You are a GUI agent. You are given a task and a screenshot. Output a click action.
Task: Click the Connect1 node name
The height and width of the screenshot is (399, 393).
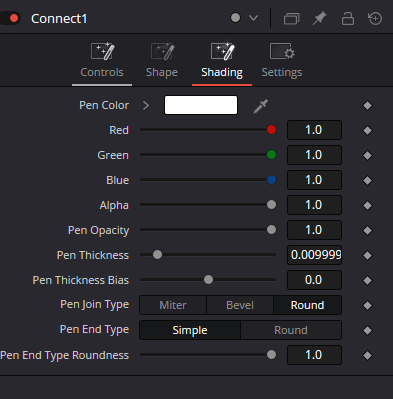59,19
